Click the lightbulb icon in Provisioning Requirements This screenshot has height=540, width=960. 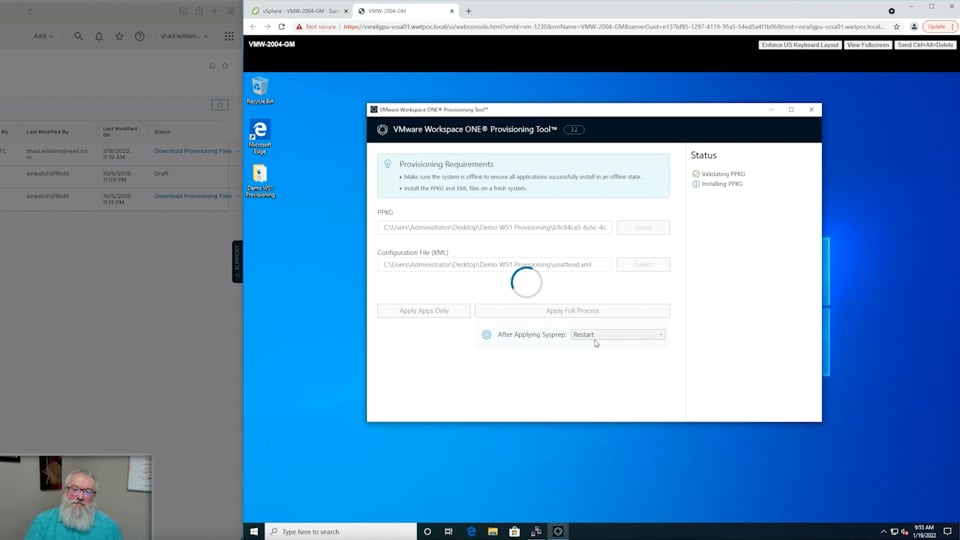click(388, 163)
